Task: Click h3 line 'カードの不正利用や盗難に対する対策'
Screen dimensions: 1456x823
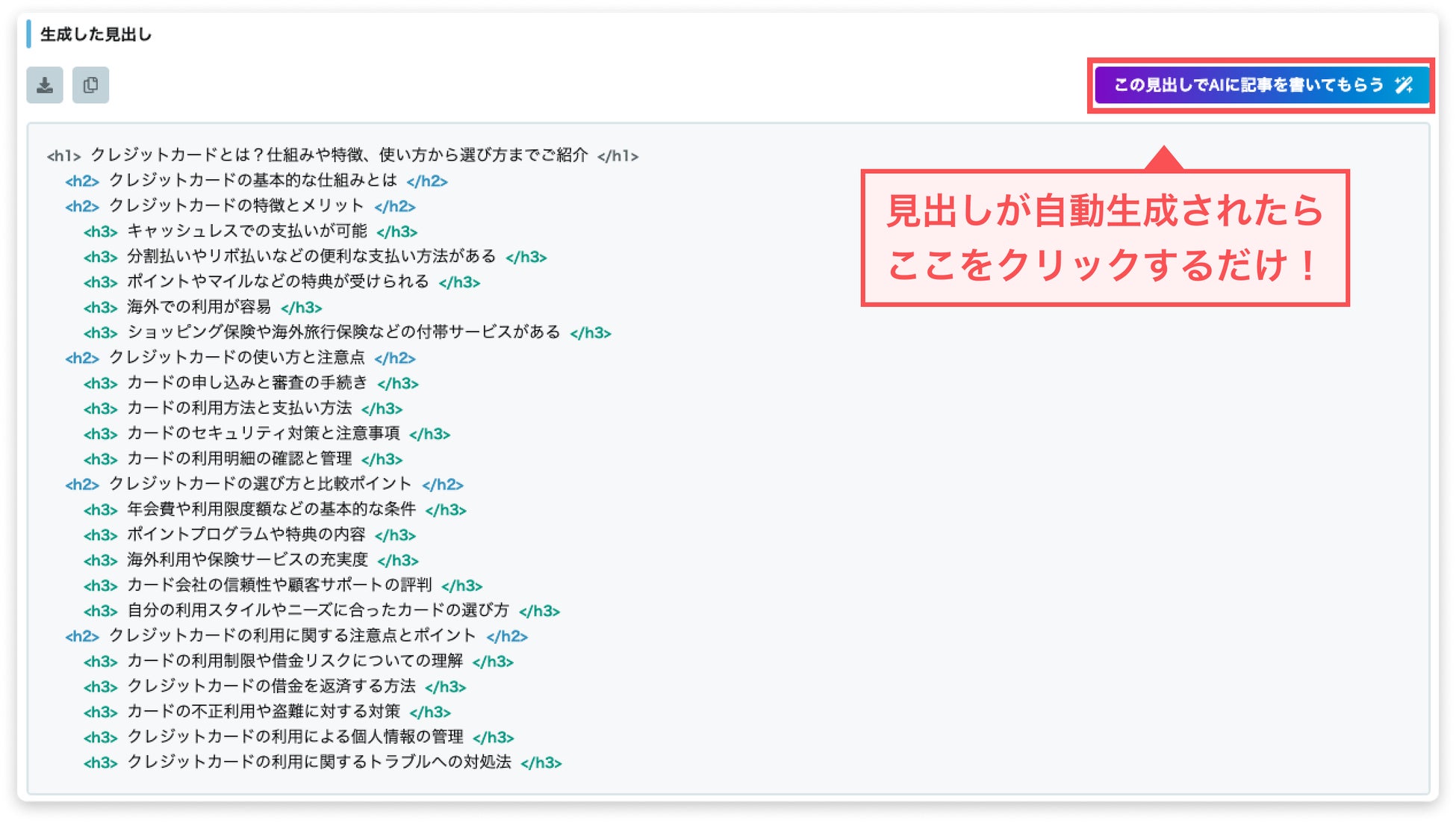Action: (x=264, y=712)
